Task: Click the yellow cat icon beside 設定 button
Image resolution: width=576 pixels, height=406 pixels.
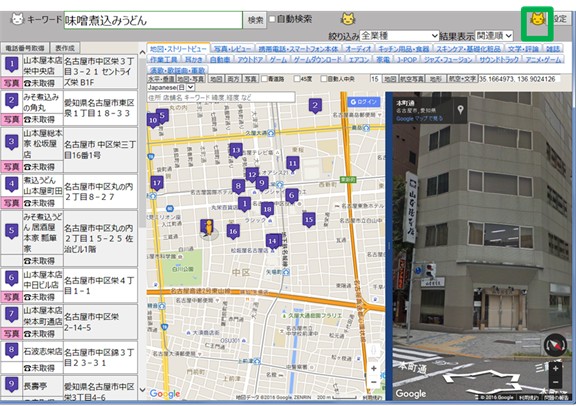Action: pyautogui.click(x=537, y=19)
